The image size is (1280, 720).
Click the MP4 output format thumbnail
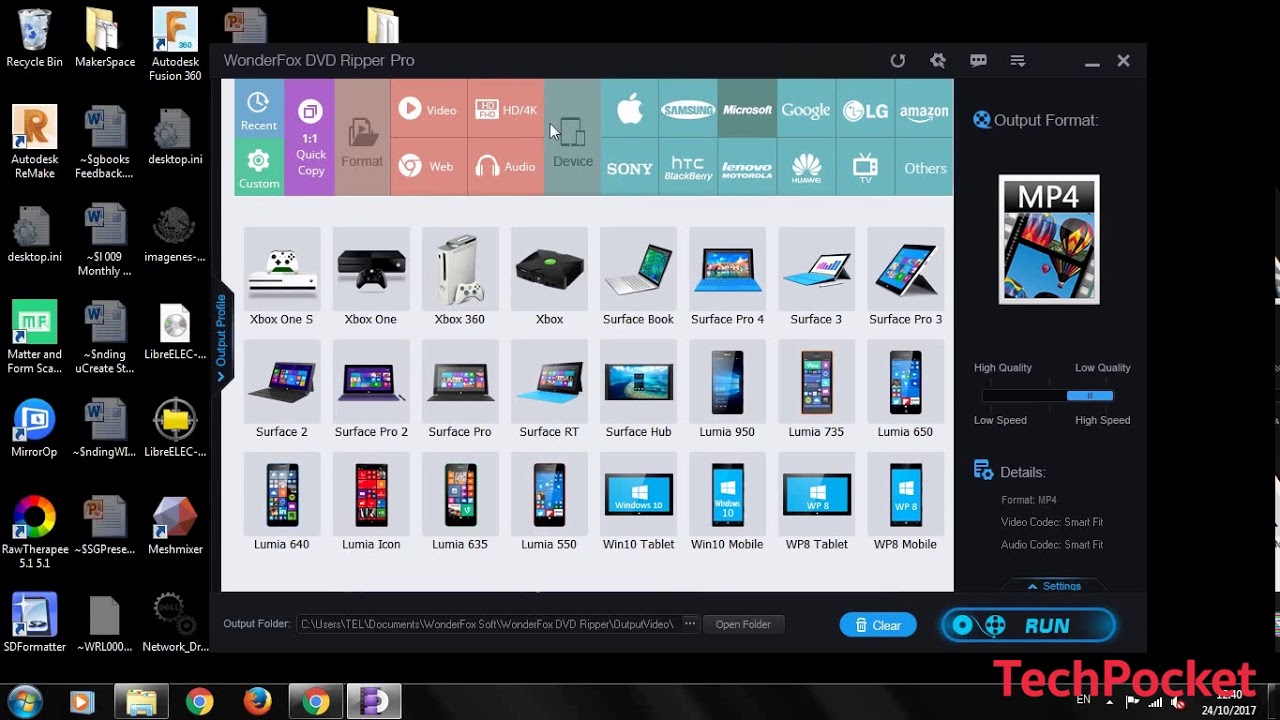(x=1049, y=240)
